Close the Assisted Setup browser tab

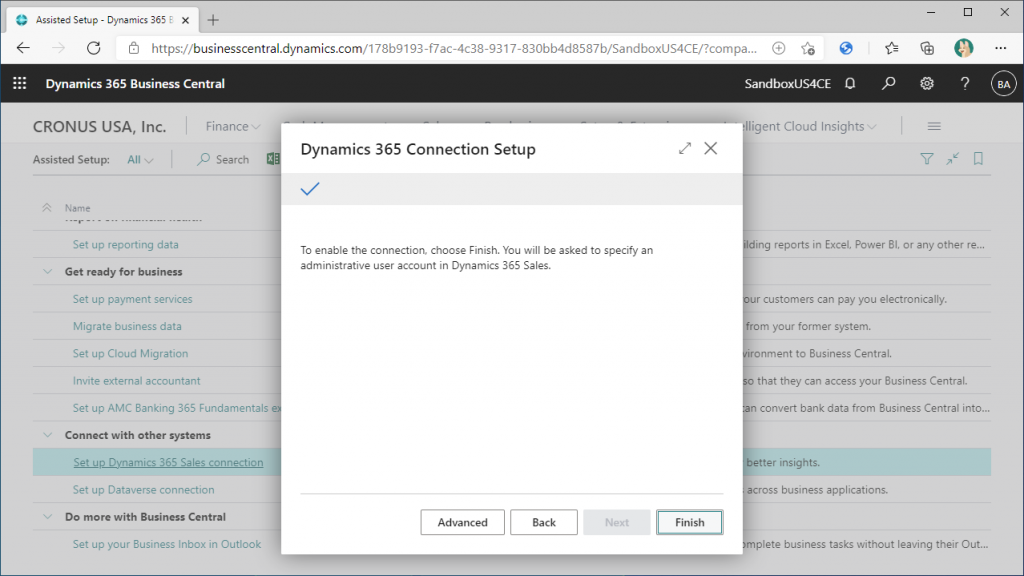pos(185,20)
